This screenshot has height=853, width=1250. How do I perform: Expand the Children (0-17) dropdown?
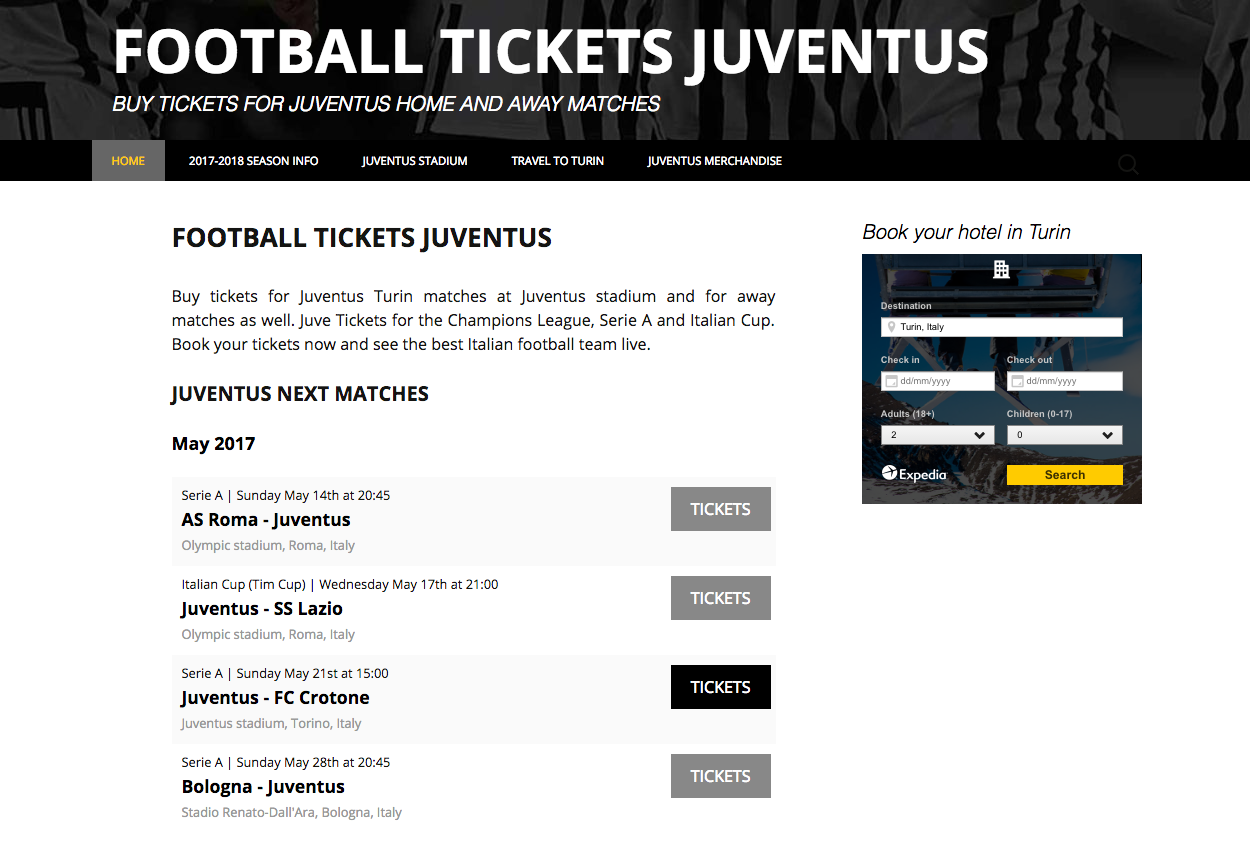pos(1064,435)
